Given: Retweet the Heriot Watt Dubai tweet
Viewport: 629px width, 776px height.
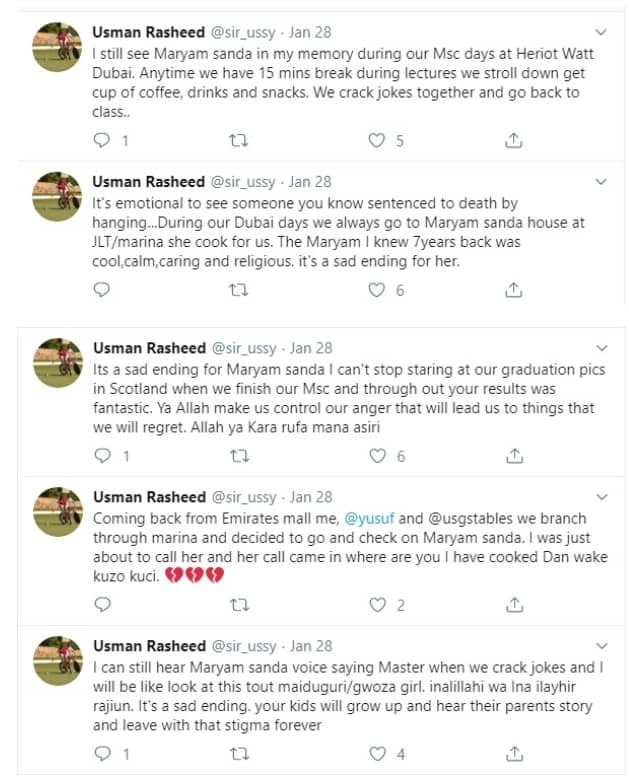Looking at the screenshot, I should click(238, 141).
